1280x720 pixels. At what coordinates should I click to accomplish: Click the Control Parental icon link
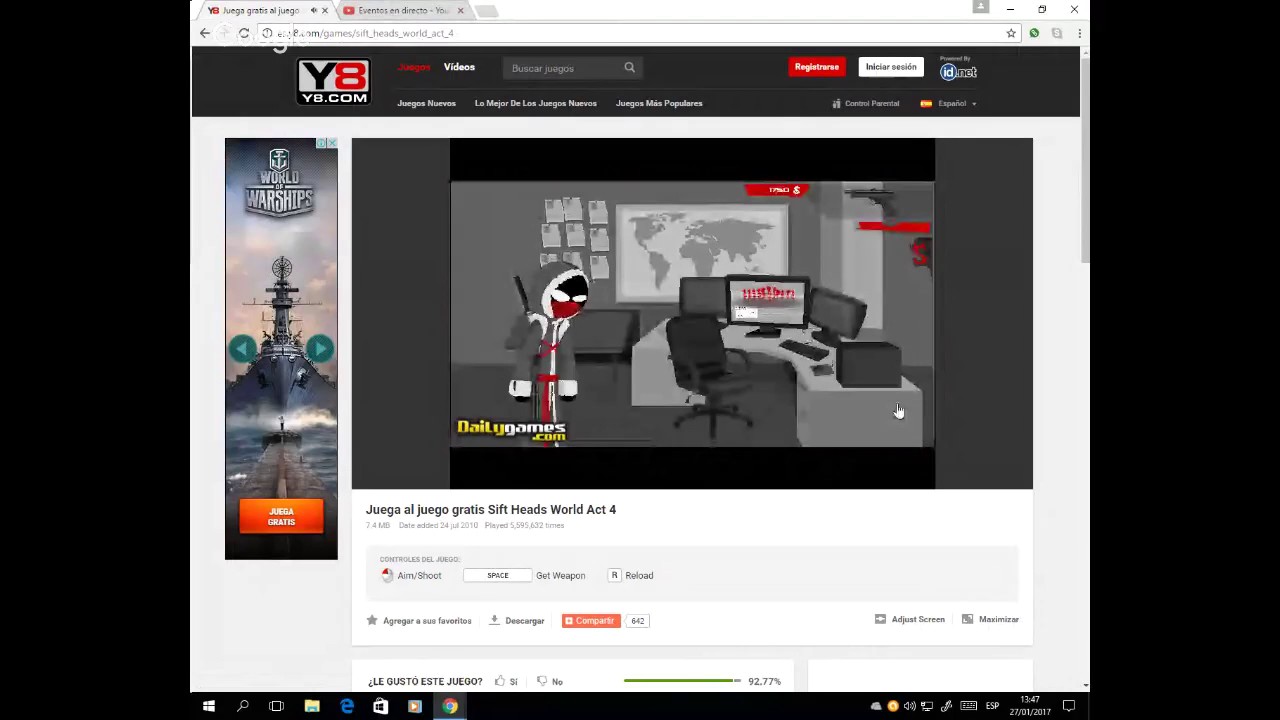click(x=866, y=103)
